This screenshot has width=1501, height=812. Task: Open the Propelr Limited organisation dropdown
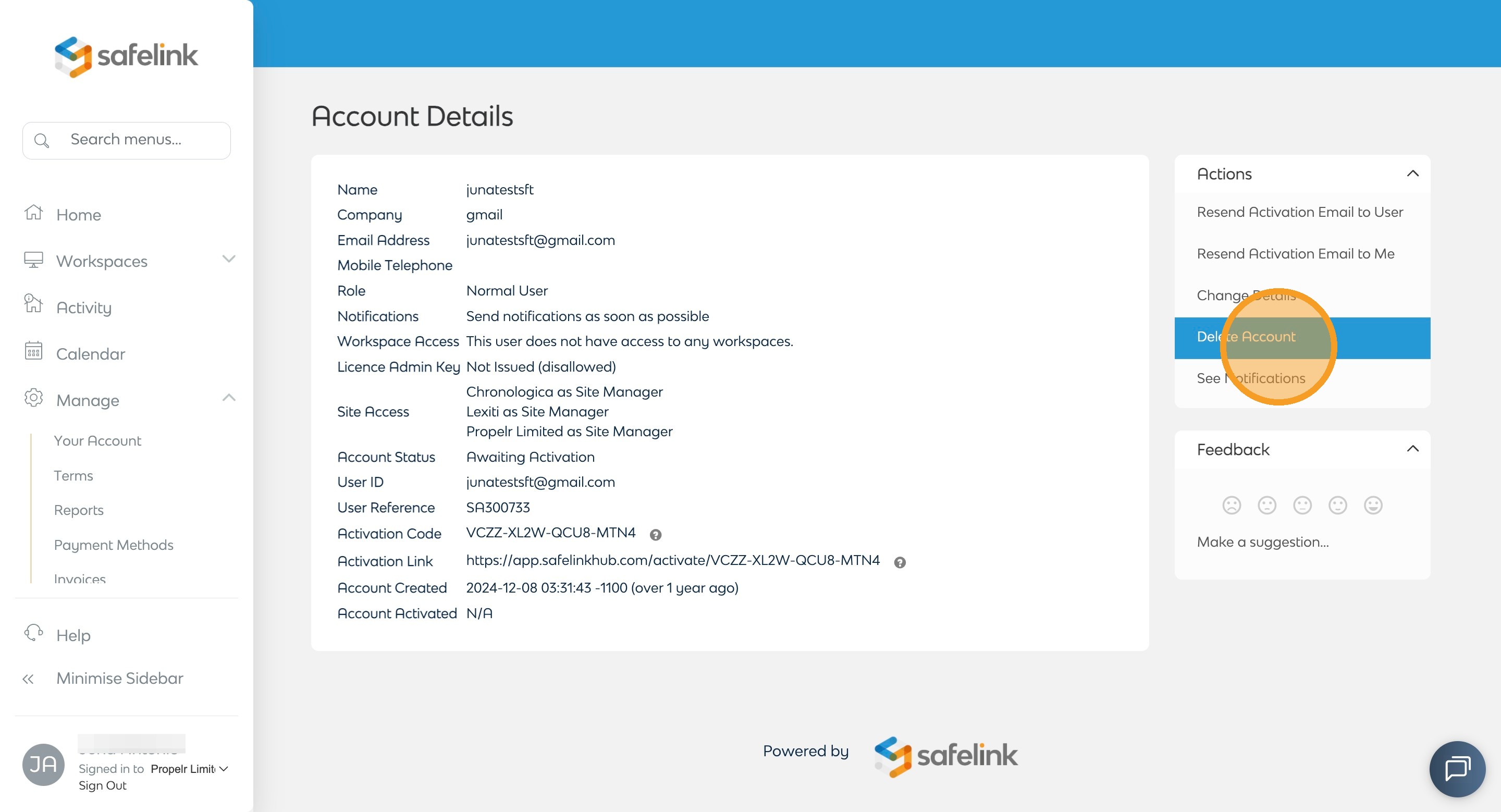(x=189, y=769)
